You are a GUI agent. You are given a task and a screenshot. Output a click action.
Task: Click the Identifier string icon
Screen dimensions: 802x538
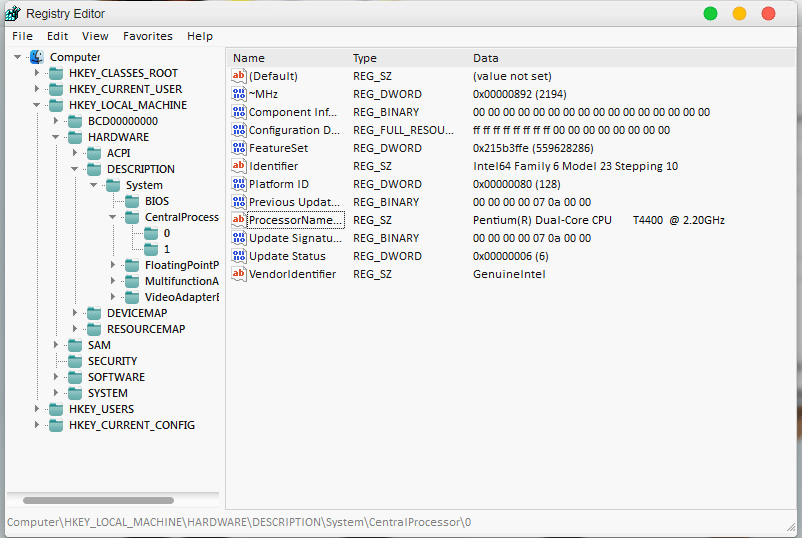coord(239,166)
